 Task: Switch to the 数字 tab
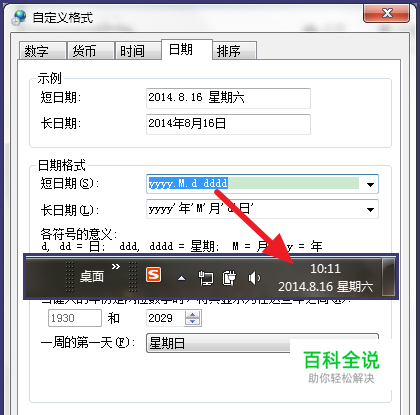pos(42,51)
